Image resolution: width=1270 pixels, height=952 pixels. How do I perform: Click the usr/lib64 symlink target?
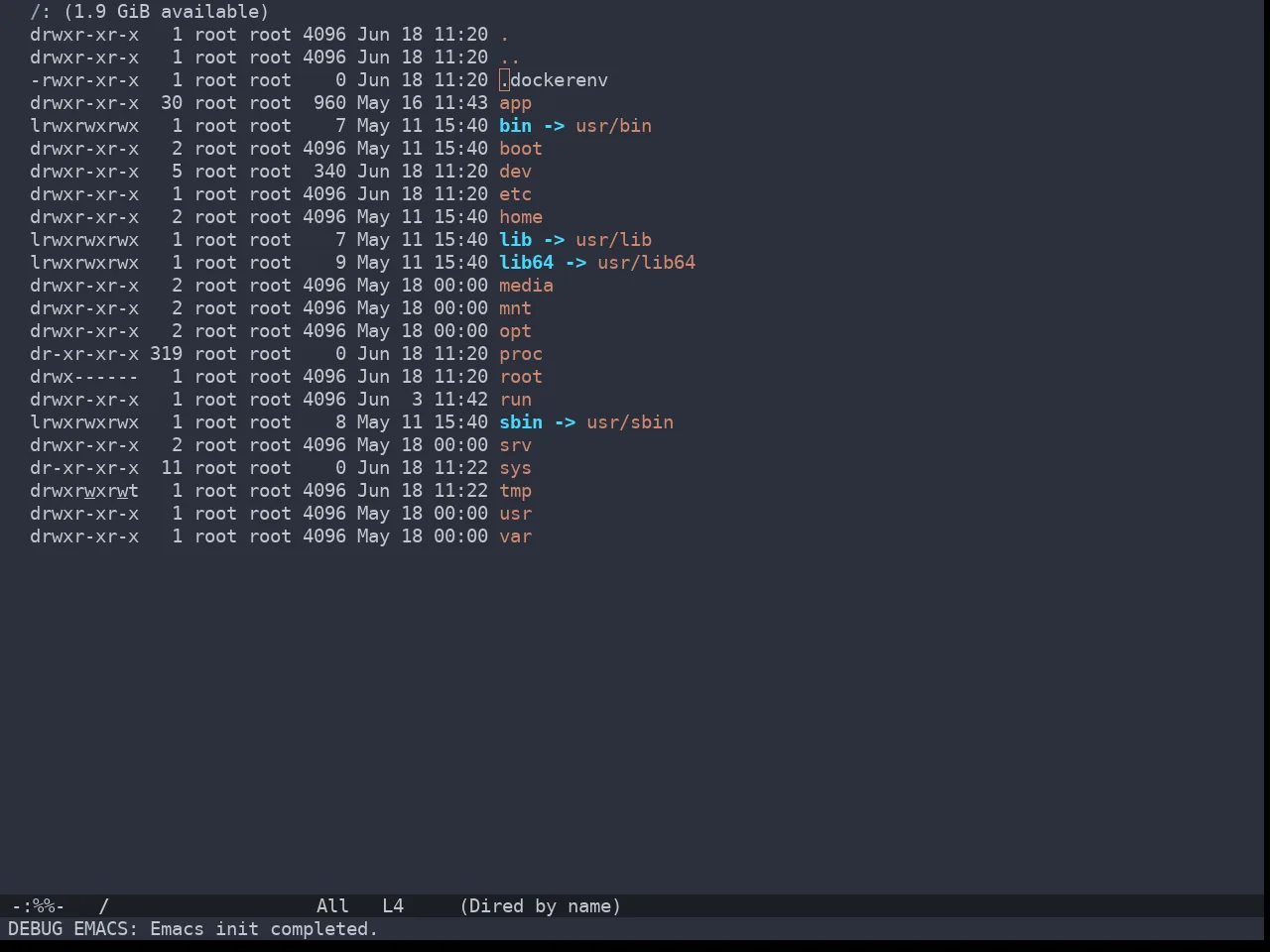(x=646, y=263)
